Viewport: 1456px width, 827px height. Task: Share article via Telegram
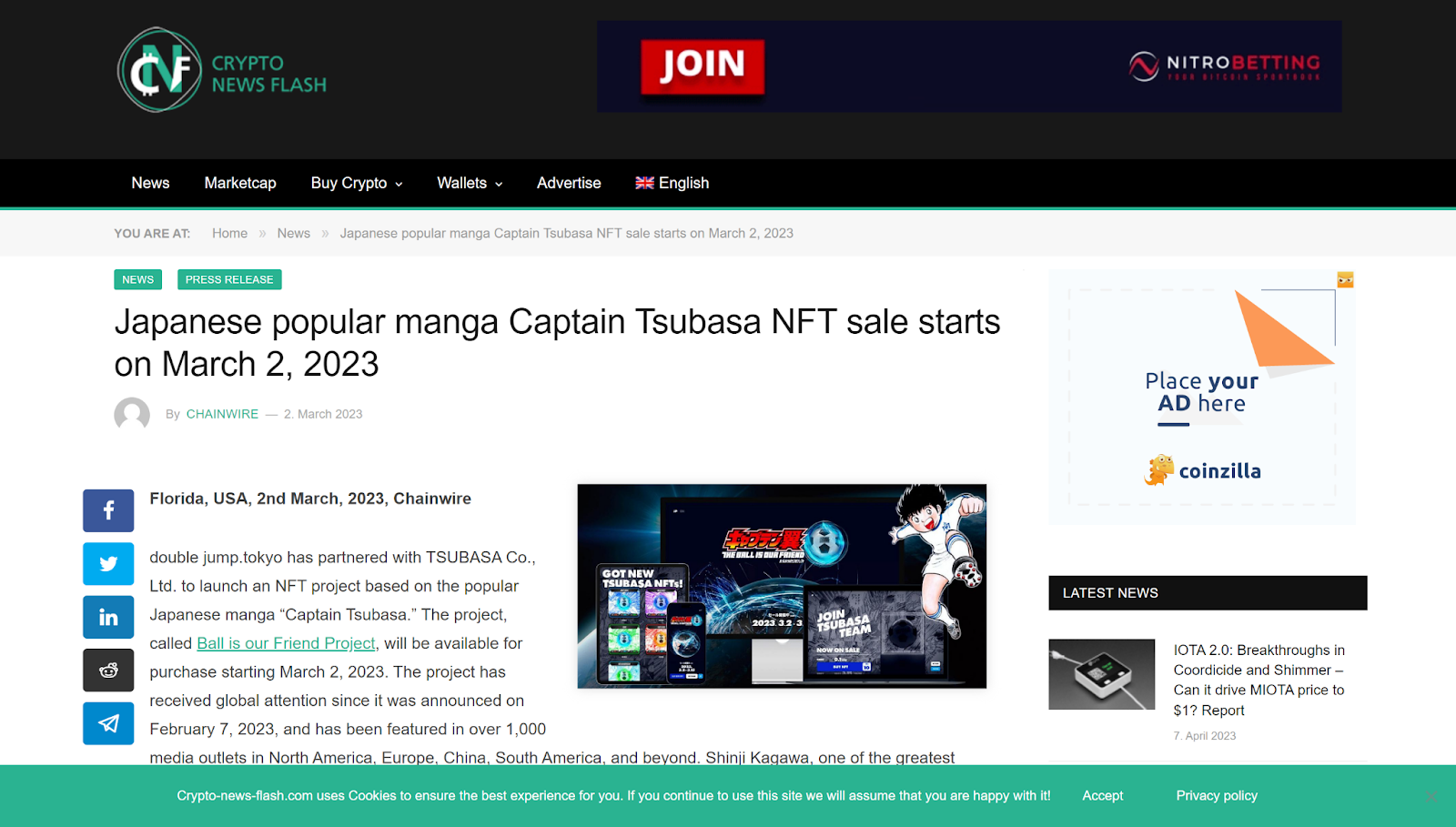108,723
